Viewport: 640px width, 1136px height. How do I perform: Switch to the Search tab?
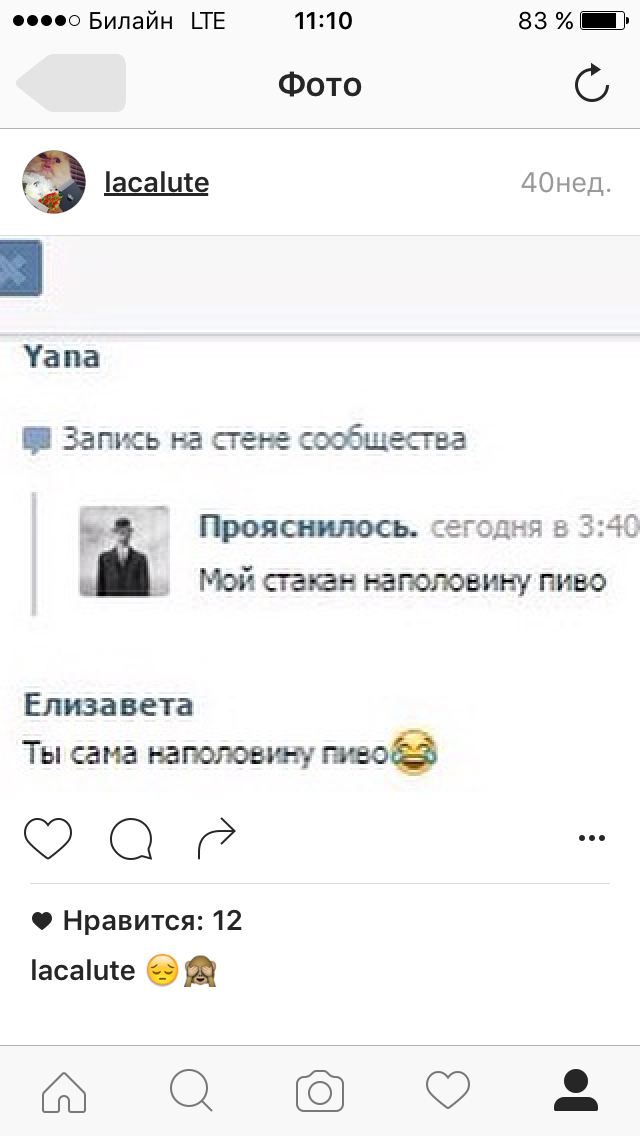click(191, 1091)
